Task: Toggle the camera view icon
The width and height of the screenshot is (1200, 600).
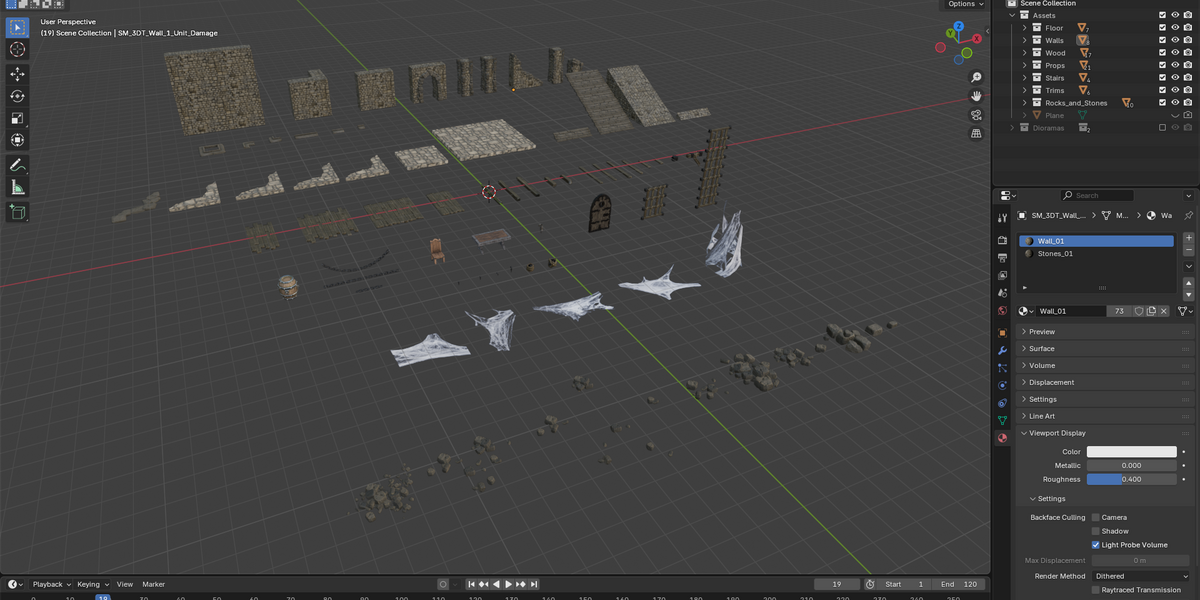Action: [976, 115]
